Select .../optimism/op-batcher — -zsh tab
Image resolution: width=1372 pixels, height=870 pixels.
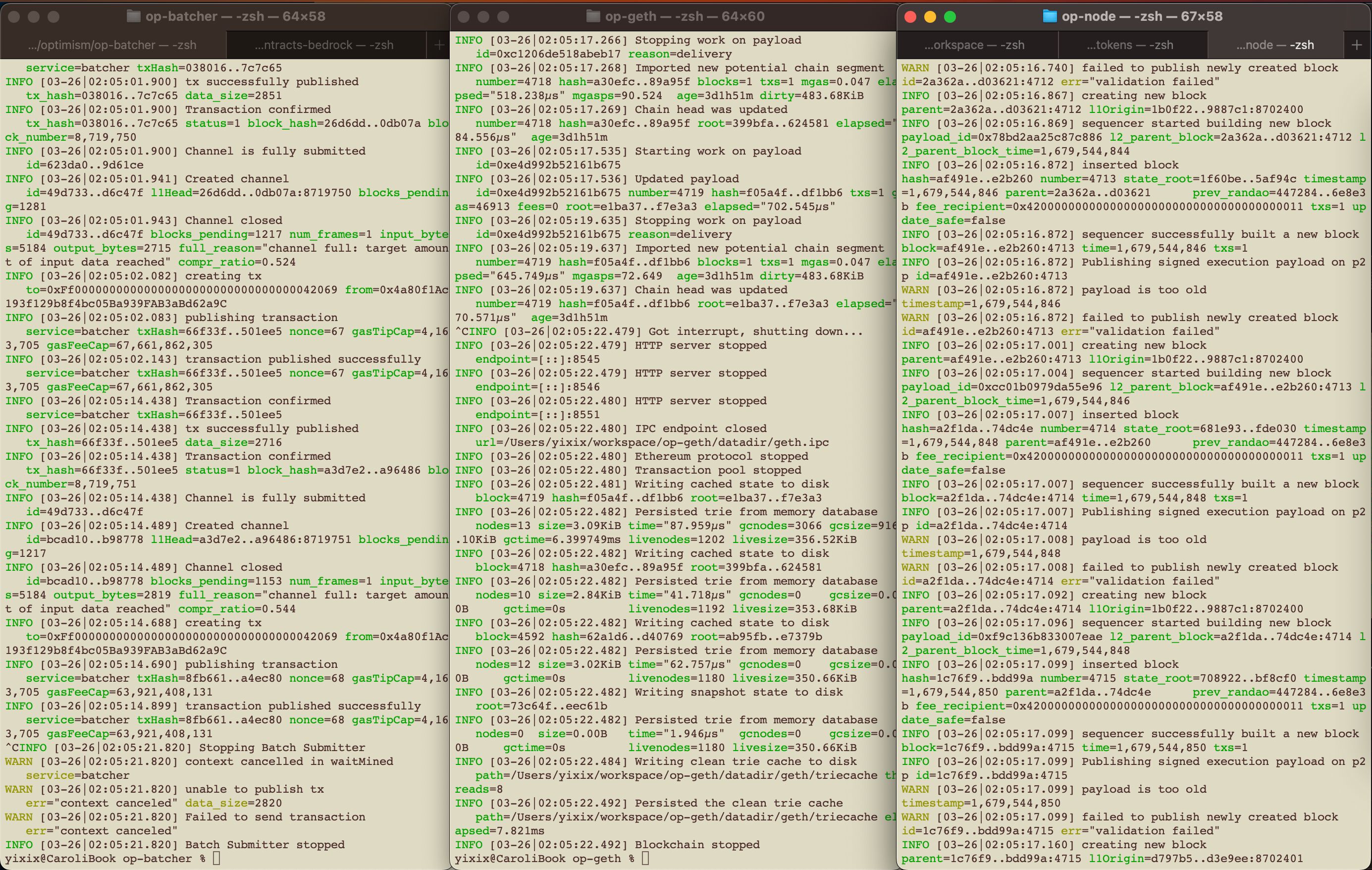(x=112, y=45)
